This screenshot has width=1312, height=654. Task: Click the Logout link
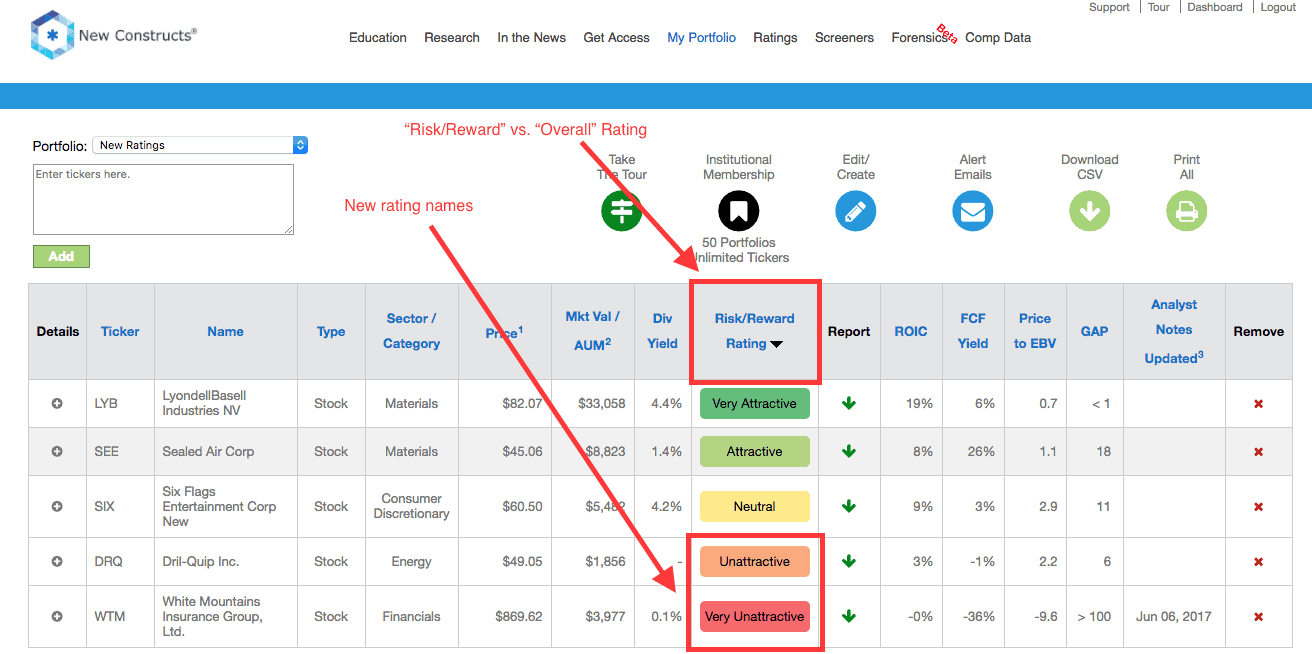[x=1278, y=7]
